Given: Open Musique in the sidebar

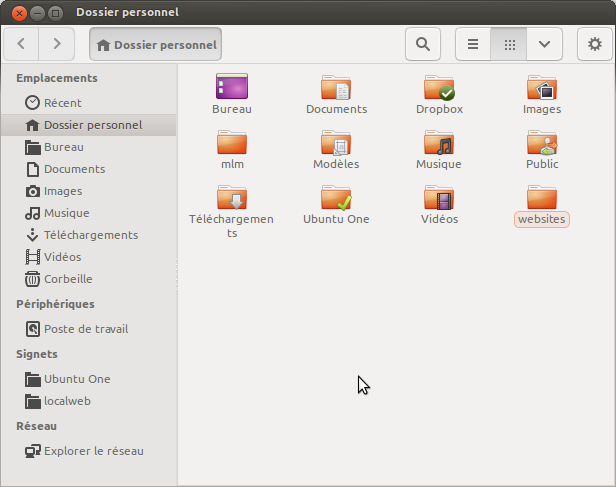Looking at the screenshot, I should click(x=88, y=213).
